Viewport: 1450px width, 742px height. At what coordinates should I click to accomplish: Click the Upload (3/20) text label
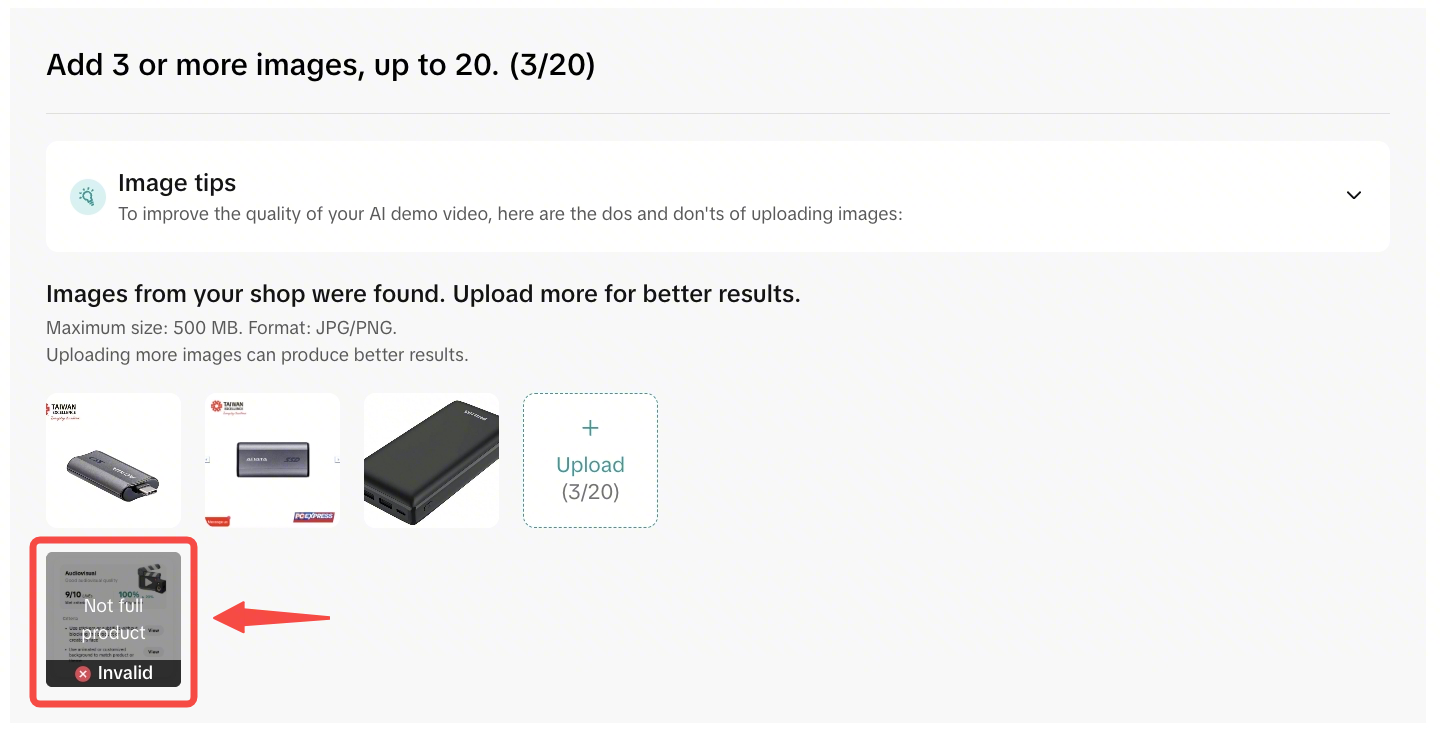click(590, 477)
